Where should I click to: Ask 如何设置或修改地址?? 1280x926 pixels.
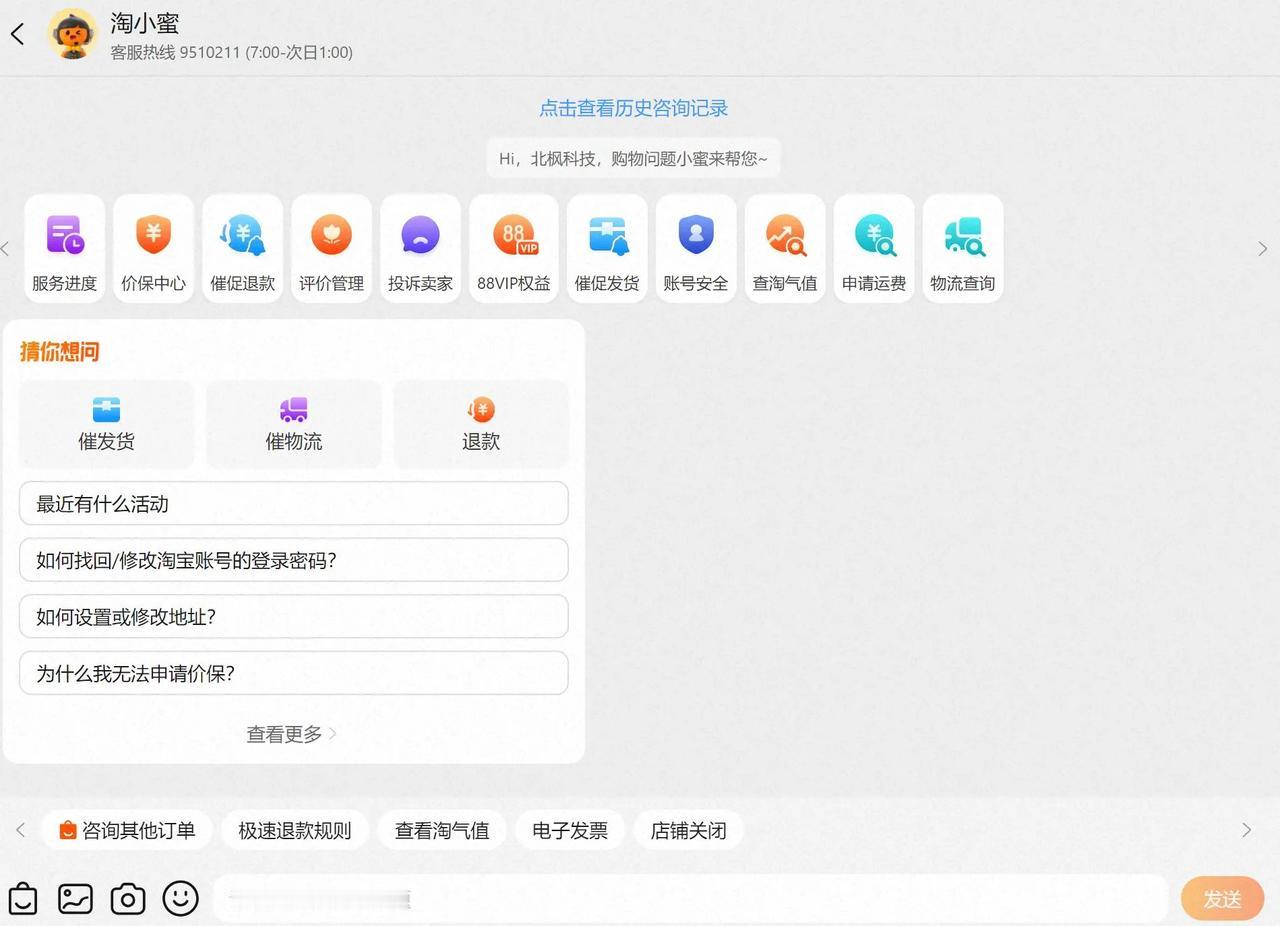[x=294, y=617]
